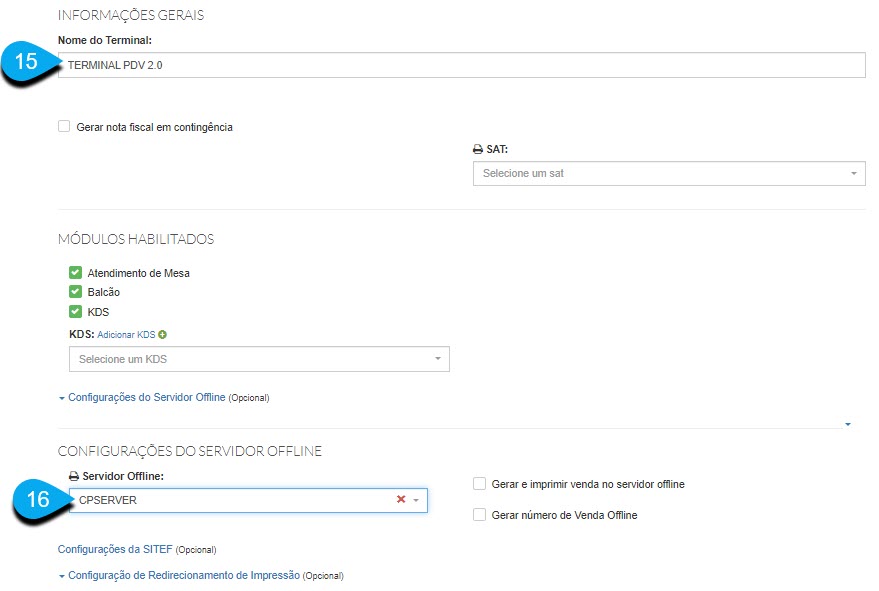Screen dimensions: 879x591
Task: Clear CPSERVER selection with red X
Action: point(401,500)
